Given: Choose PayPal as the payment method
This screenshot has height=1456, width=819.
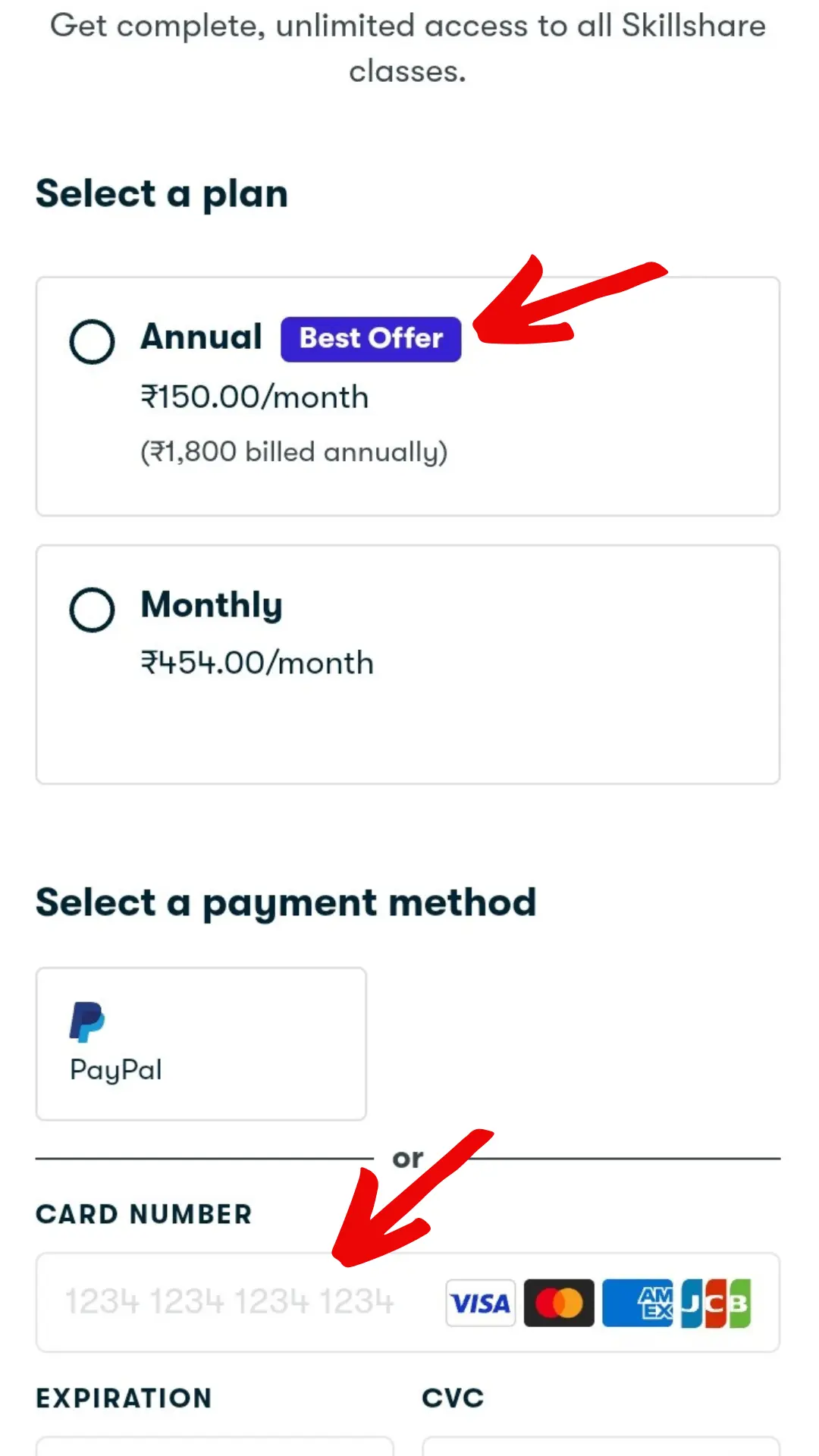Looking at the screenshot, I should (201, 1043).
